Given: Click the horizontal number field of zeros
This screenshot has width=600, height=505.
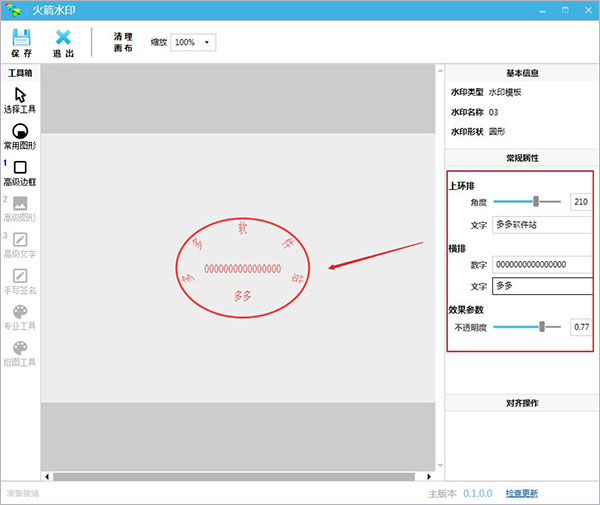Looking at the screenshot, I should pyautogui.click(x=542, y=264).
